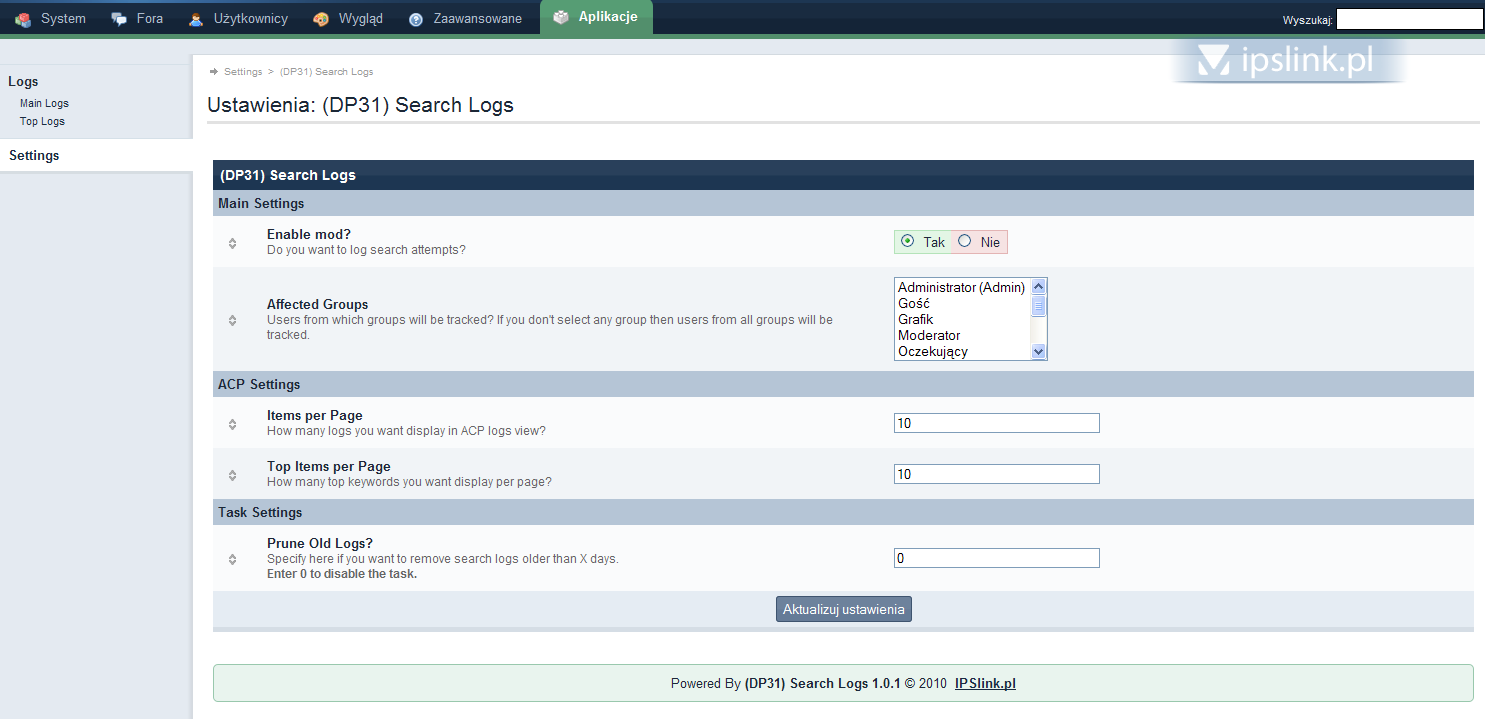Click reorder handle for Affected Groups
This screenshot has height=719, width=1485.
click(x=232, y=320)
